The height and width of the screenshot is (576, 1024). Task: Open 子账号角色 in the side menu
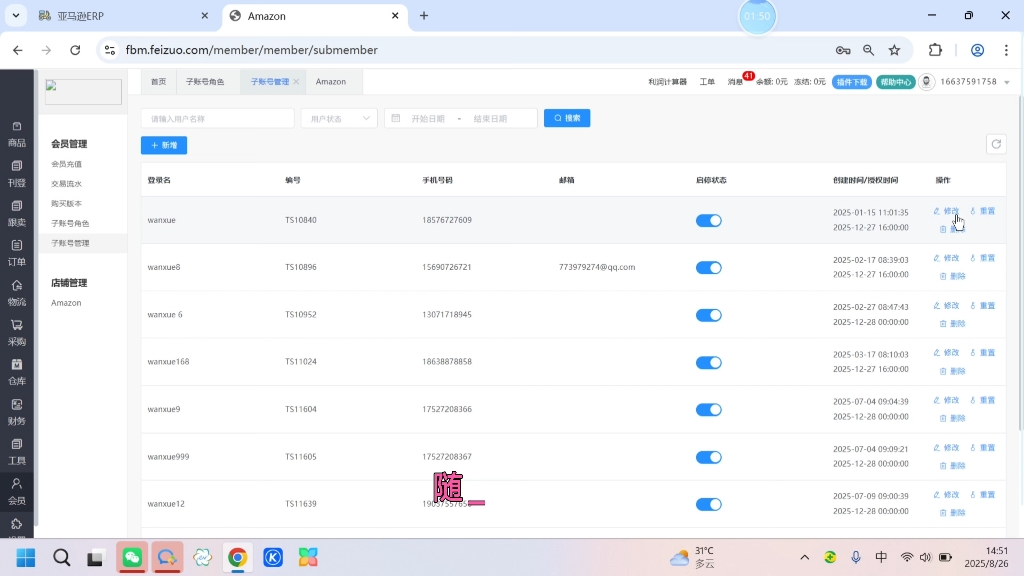point(71,223)
